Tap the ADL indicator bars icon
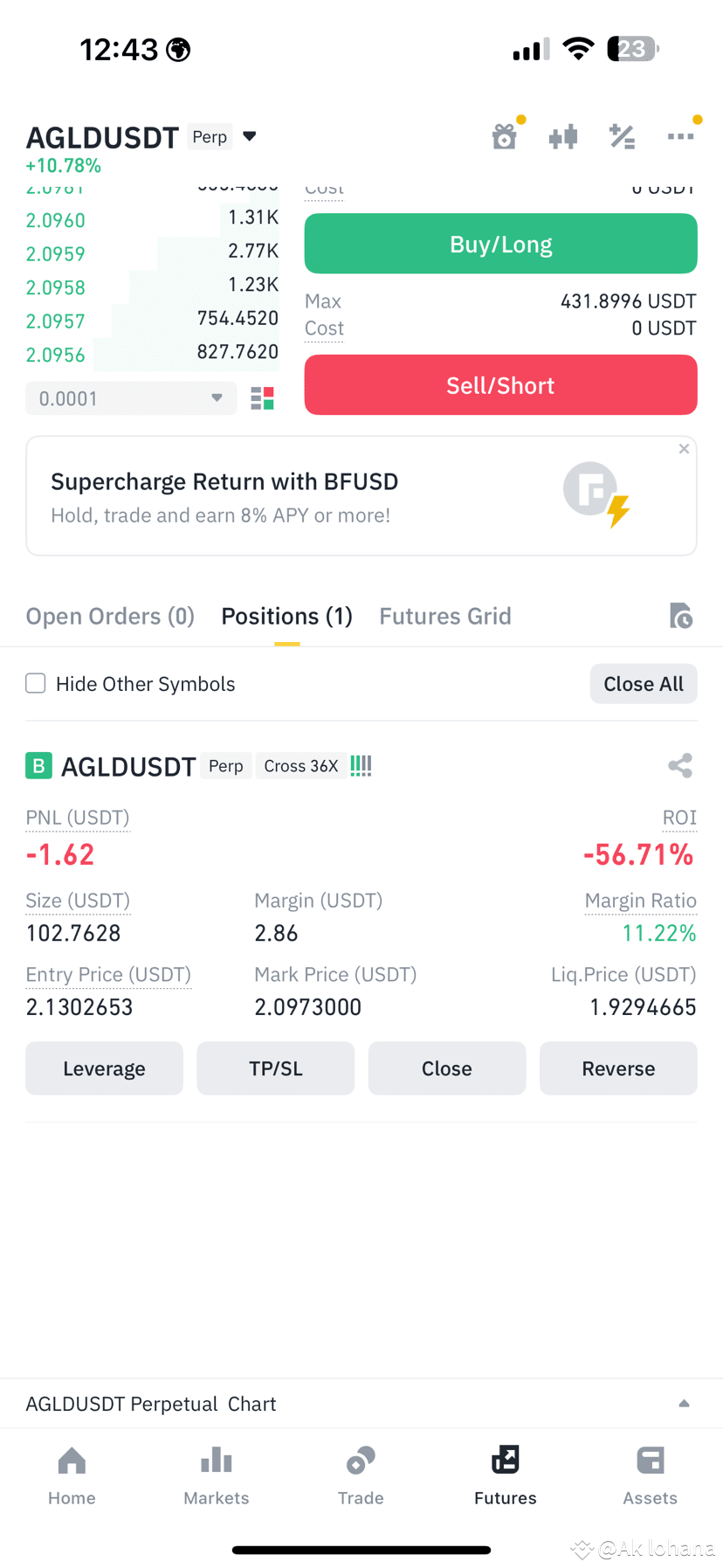The image size is (723, 1568). point(361,766)
